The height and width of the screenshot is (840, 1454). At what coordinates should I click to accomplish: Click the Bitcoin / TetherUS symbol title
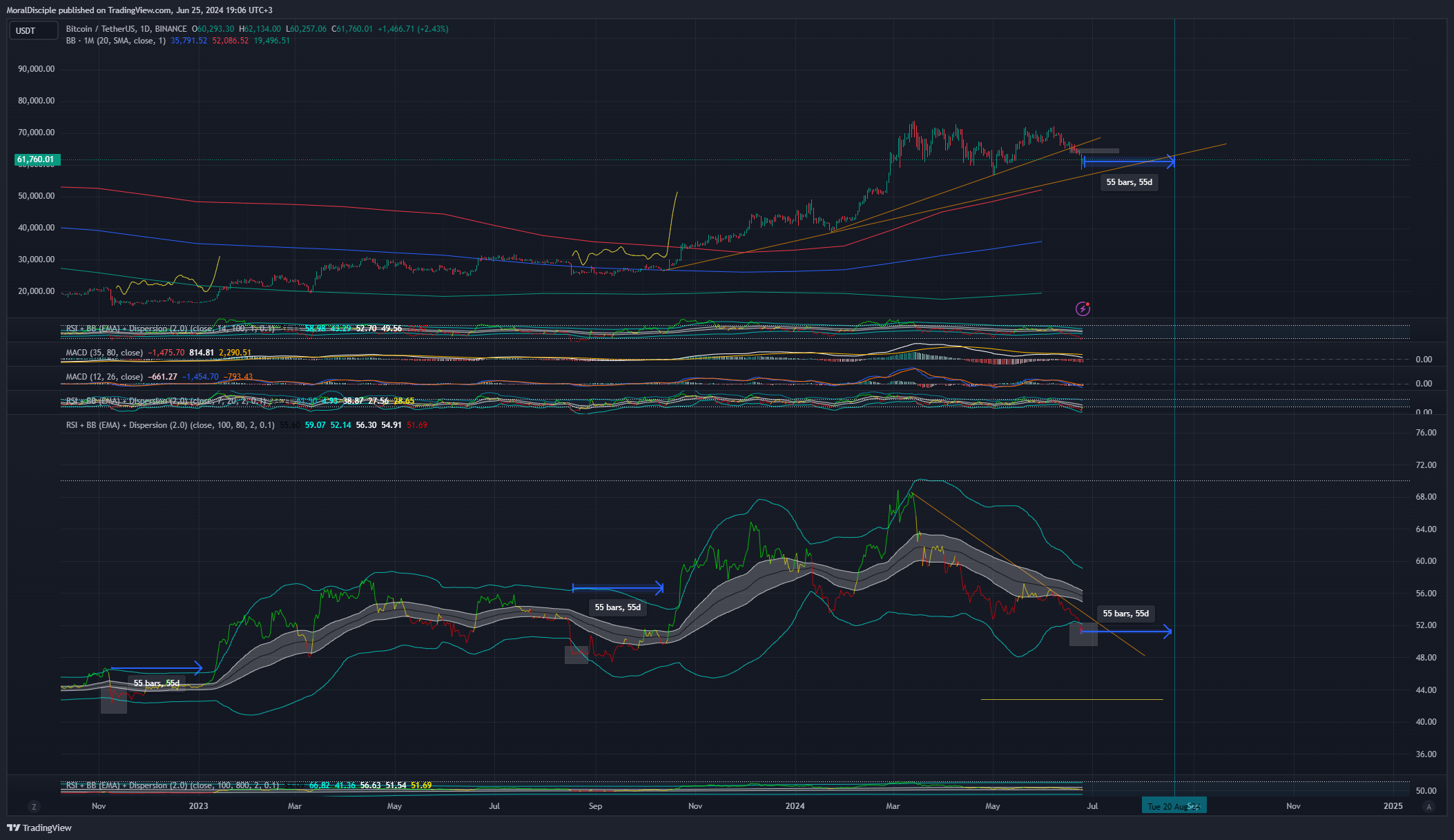[126, 29]
